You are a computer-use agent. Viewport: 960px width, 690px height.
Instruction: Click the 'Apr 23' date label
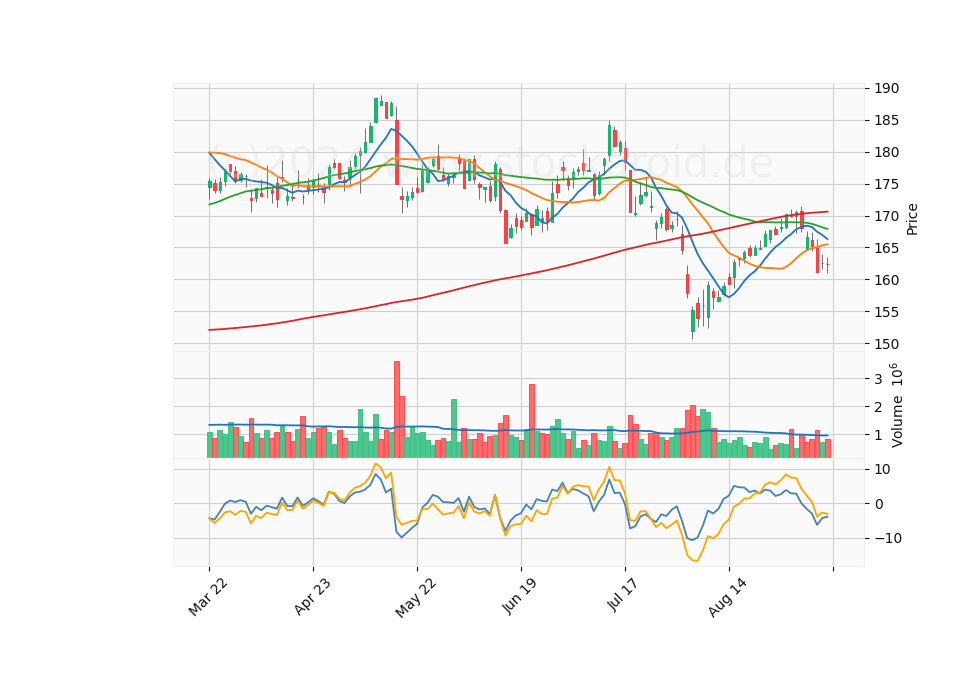coord(312,596)
